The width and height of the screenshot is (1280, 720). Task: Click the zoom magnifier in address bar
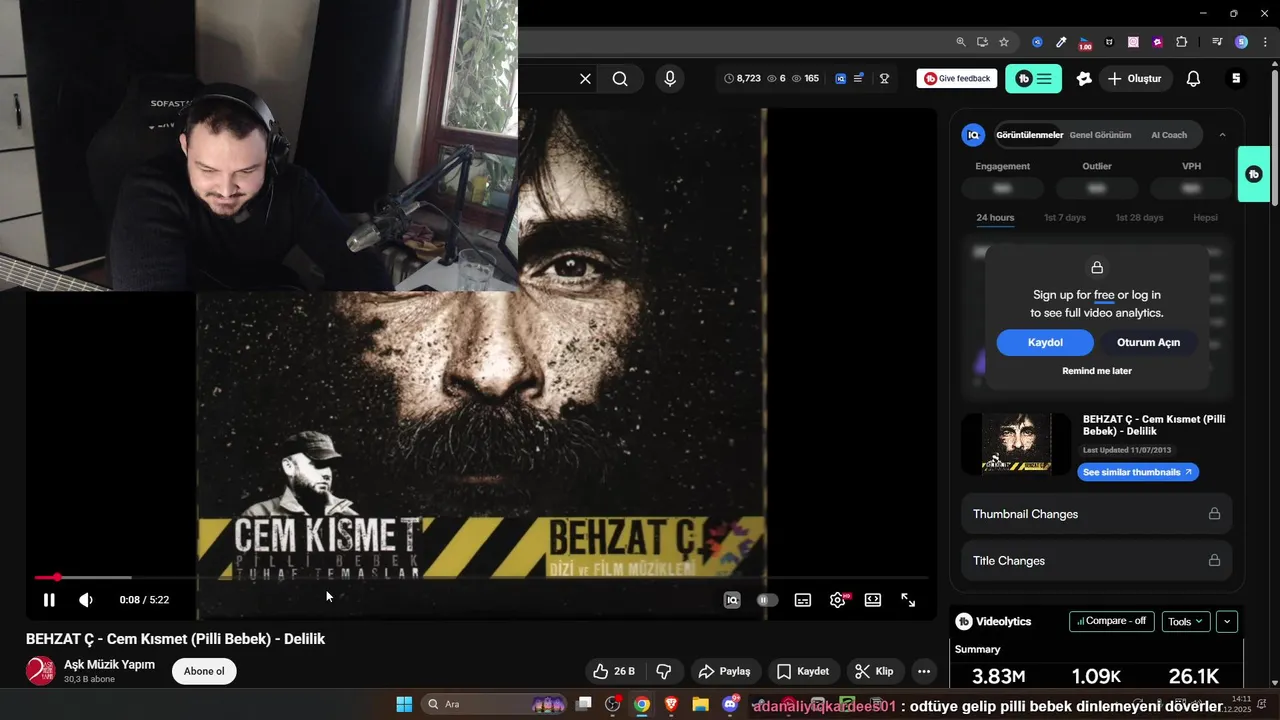coord(961,42)
